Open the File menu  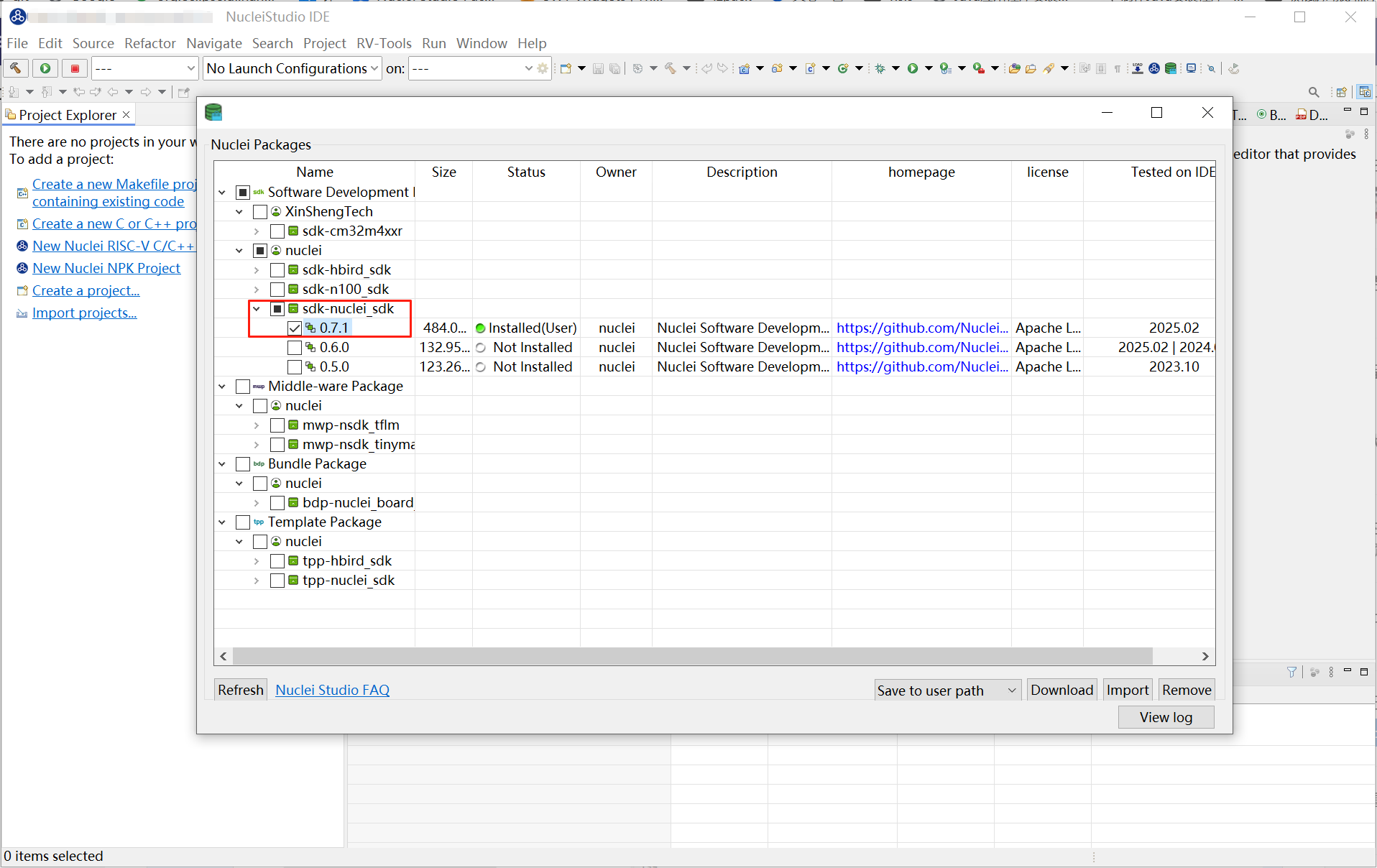[x=17, y=43]
